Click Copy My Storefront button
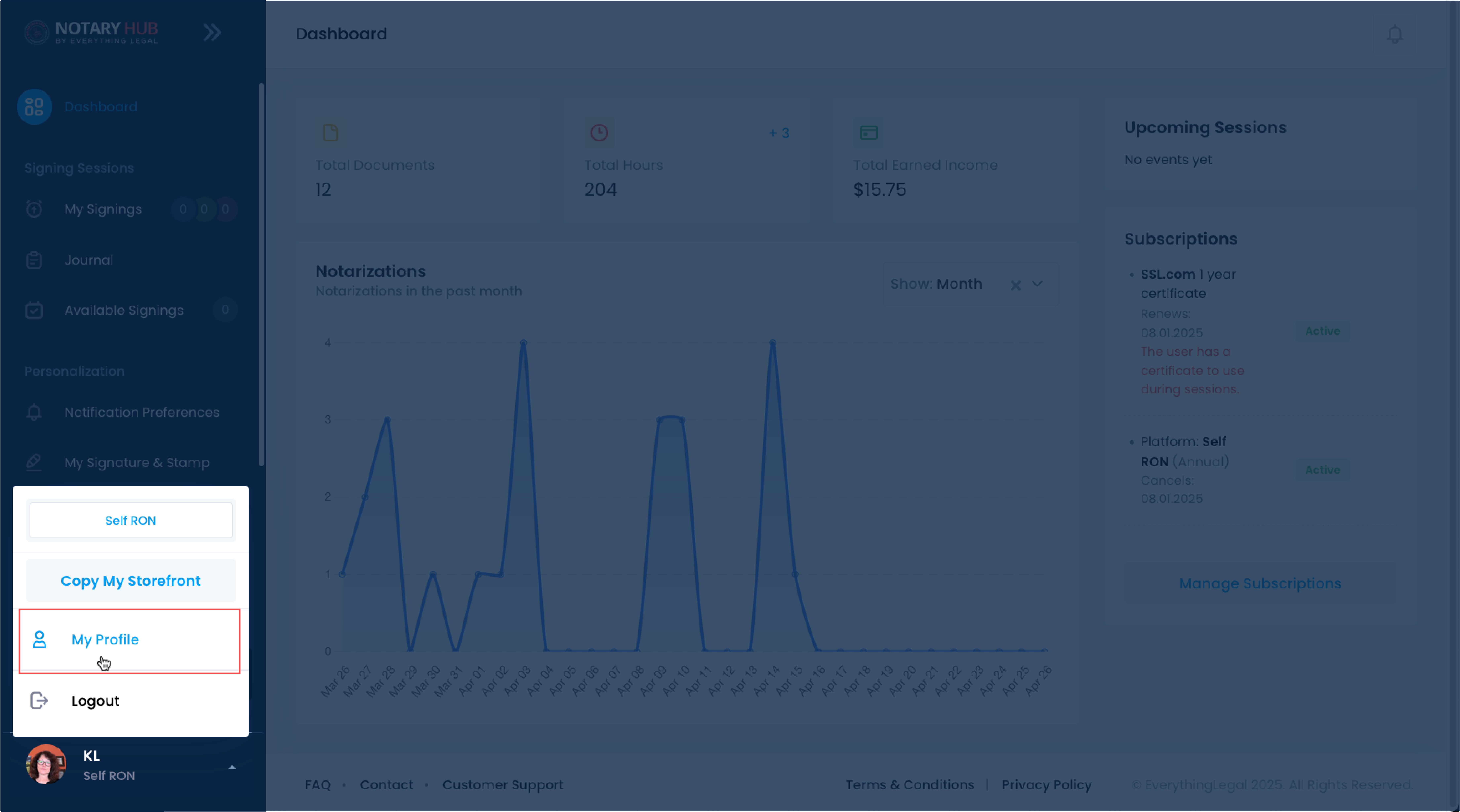This screenshot has width=1460, height=812. (131, 581)
